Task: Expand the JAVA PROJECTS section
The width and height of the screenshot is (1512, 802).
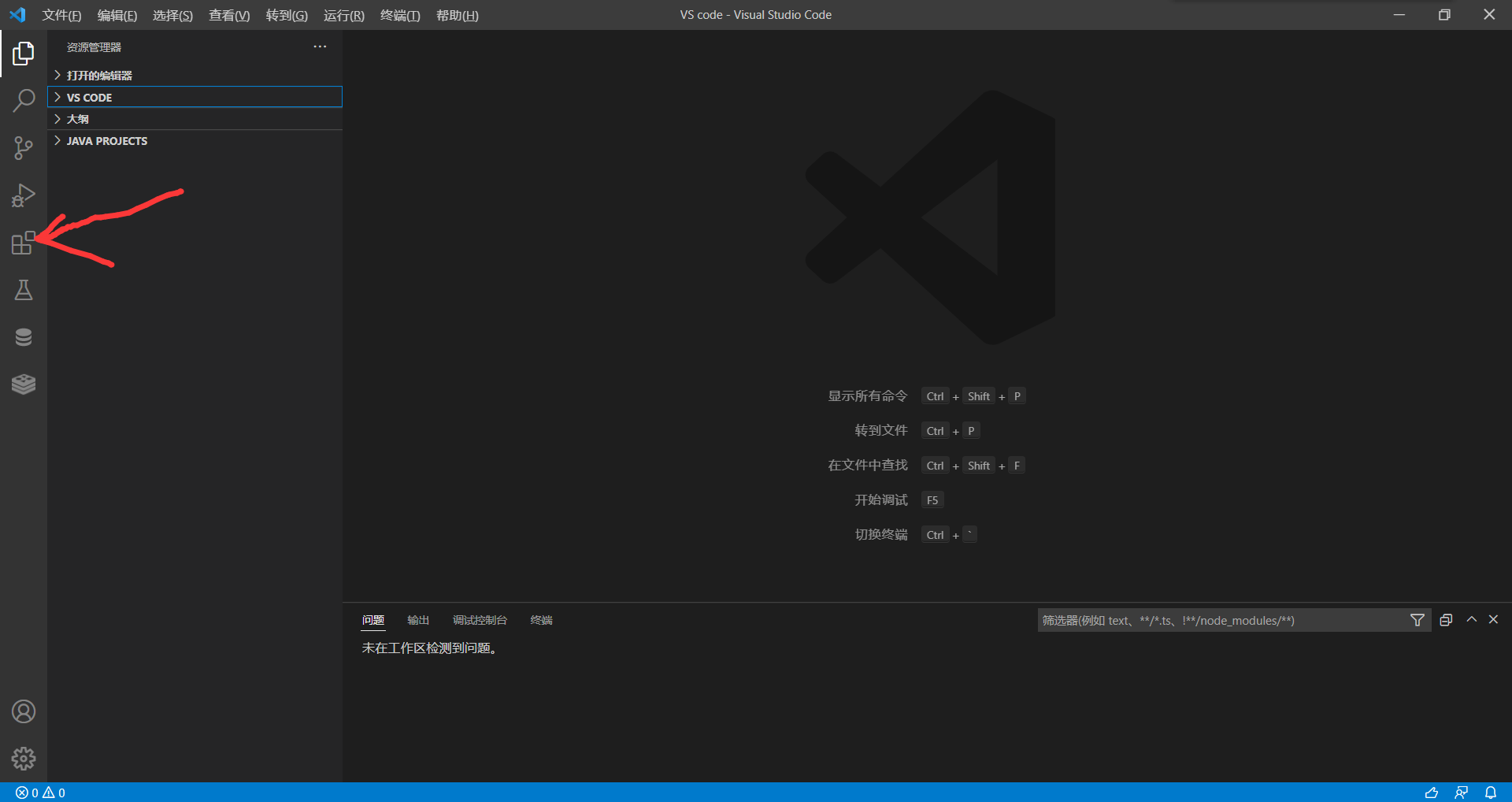Action: click(106, 141)
